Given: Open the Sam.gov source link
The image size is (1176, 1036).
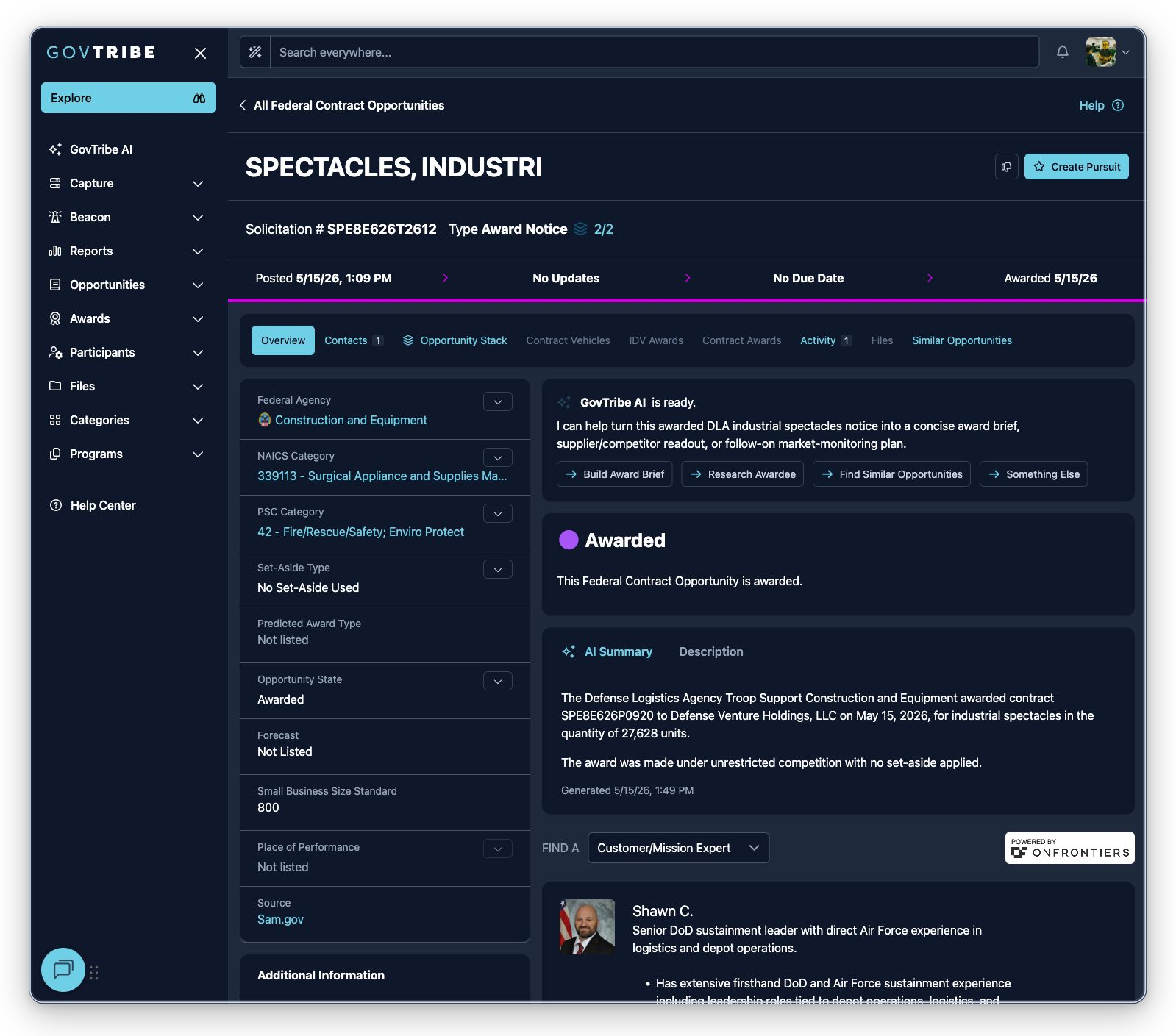Looking at the screenshot, I should (280, 919).
